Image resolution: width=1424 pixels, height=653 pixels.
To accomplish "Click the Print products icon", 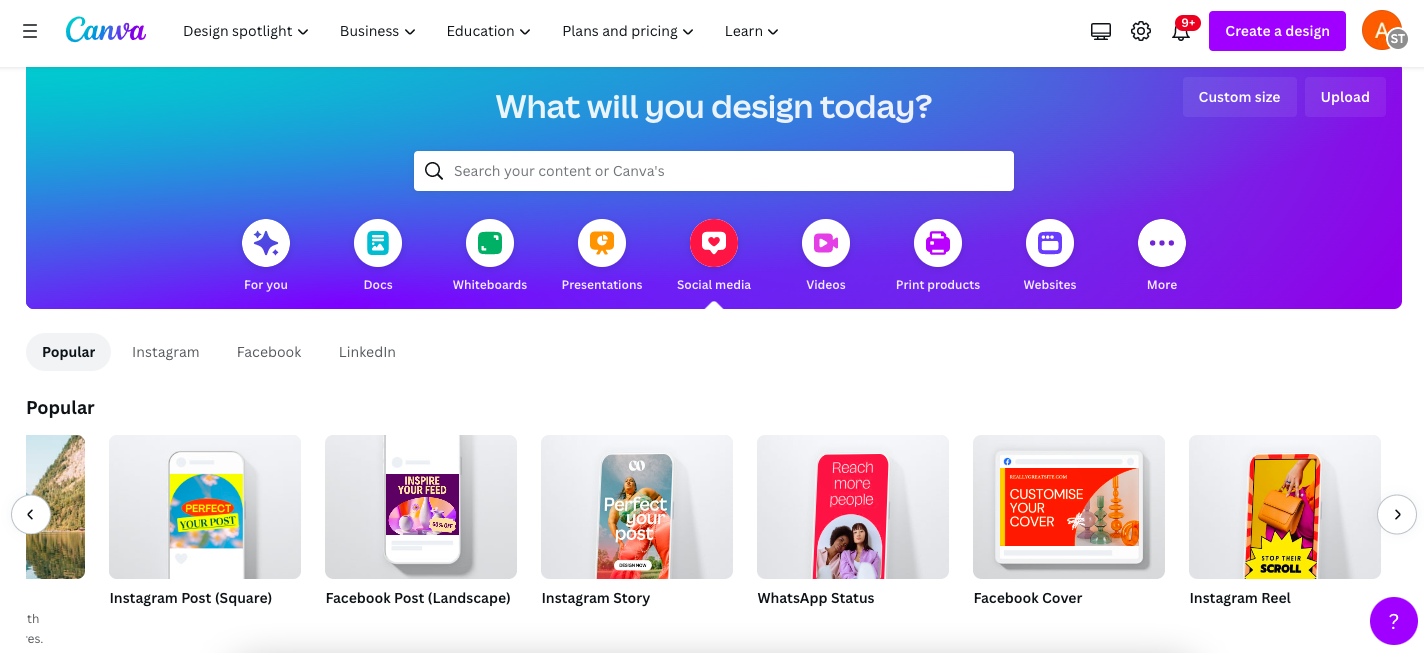I will point(938,243).
